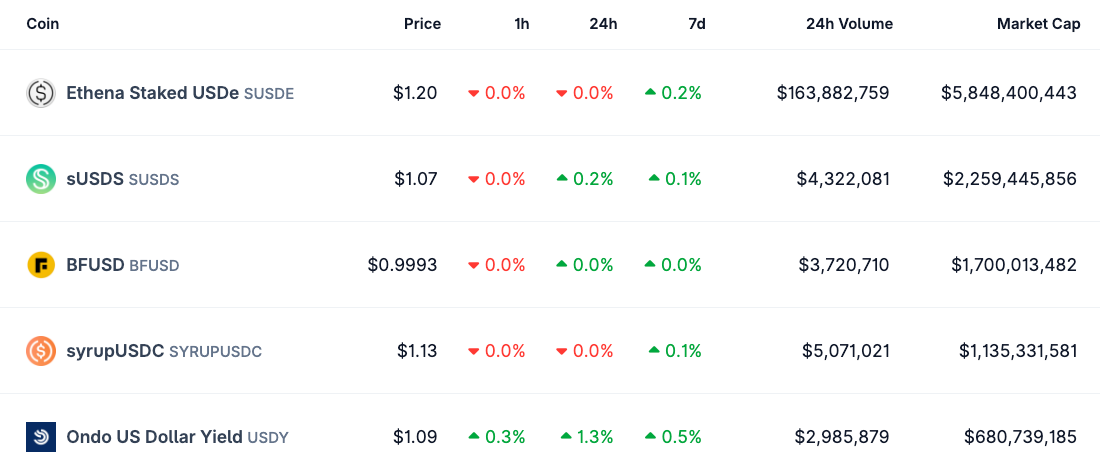The height and width of the screenshot is (476, 1100).
Task: Open the BFUSD coin link
Action: (95, 265)
